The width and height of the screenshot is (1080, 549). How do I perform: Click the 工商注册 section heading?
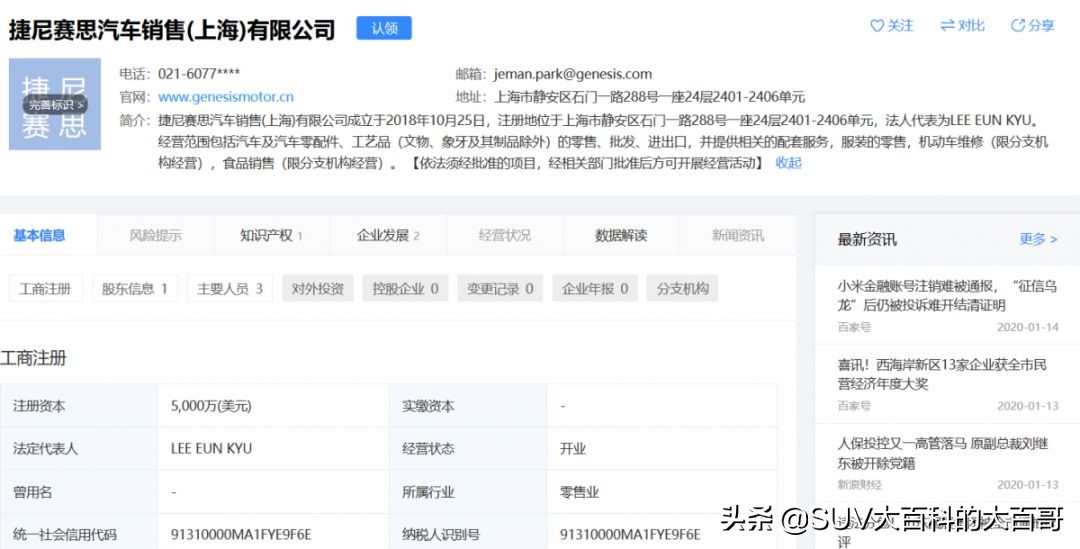pyautogui.click(x=34, y=358)
